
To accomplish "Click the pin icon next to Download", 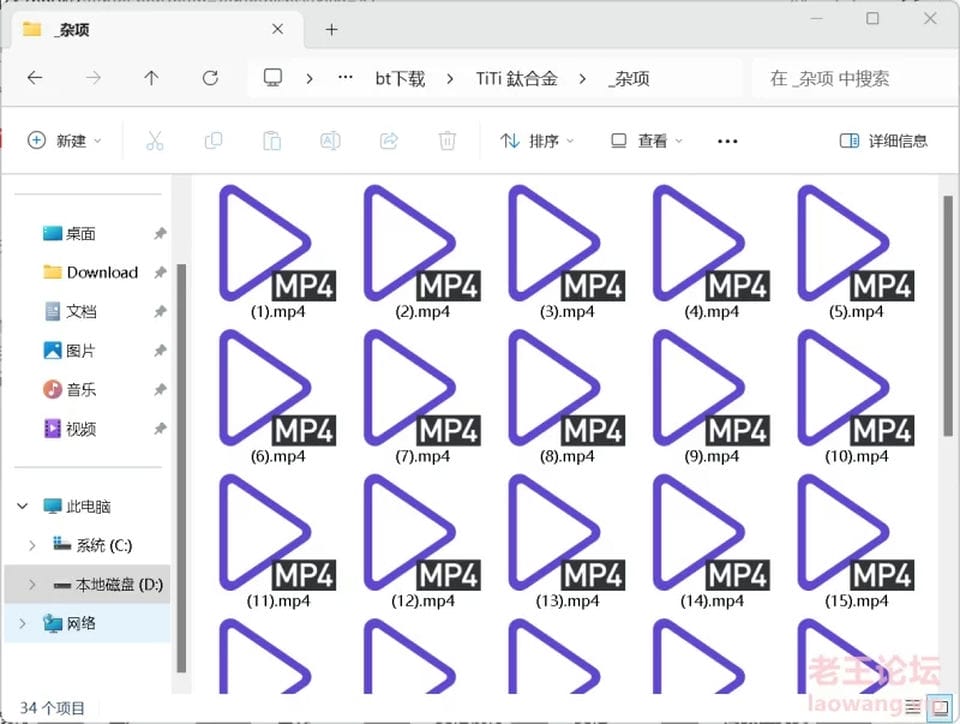I will click(160, 272).
